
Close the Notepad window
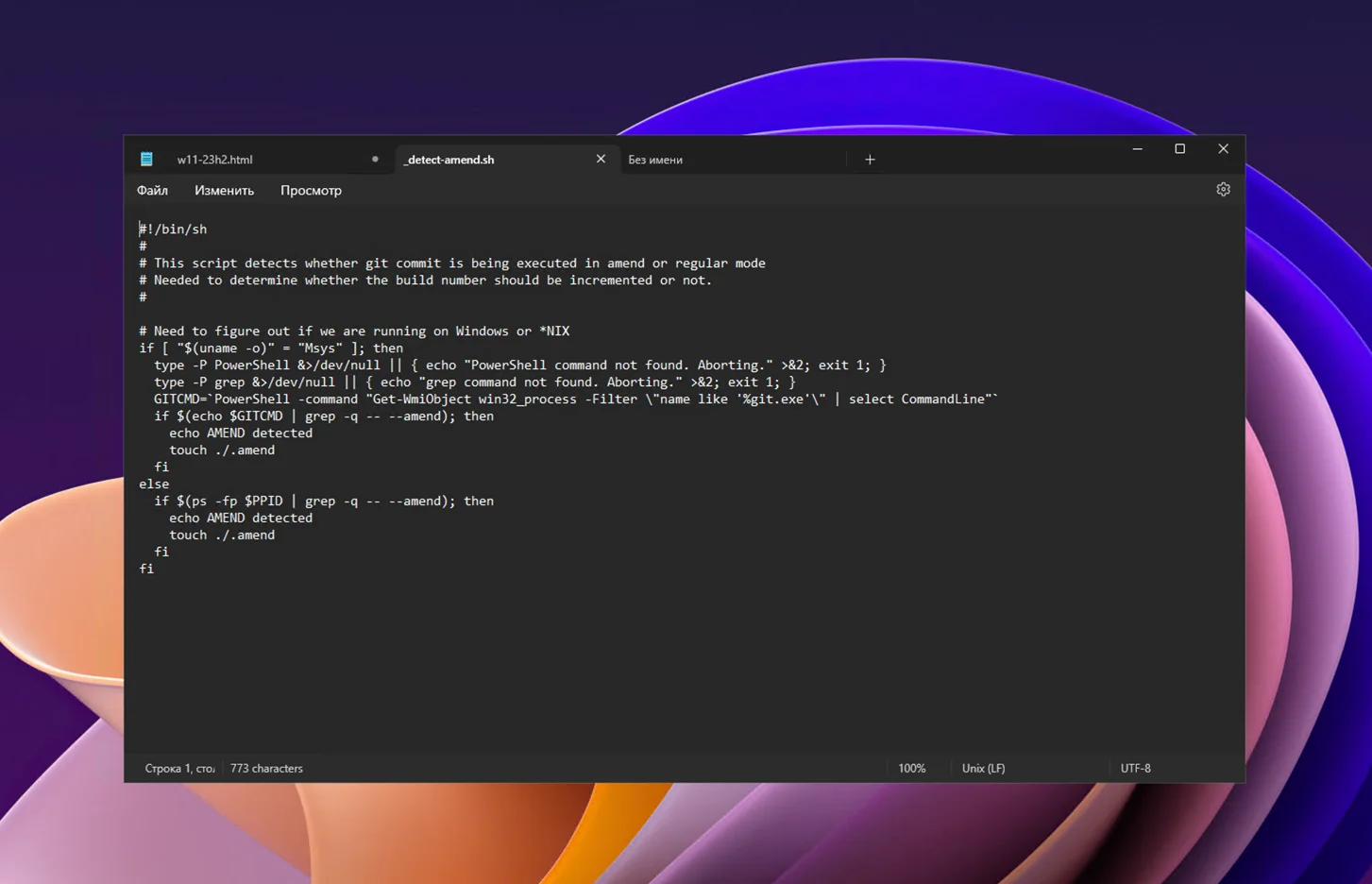tap(1223, 149)
